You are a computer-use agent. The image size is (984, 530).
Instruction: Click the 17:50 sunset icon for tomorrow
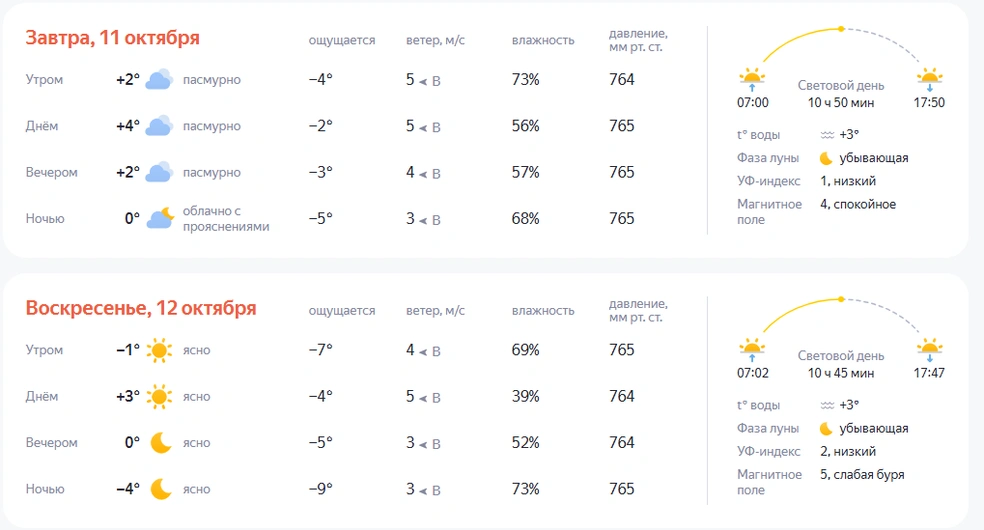pyautogui.click(x=930, y=79)
